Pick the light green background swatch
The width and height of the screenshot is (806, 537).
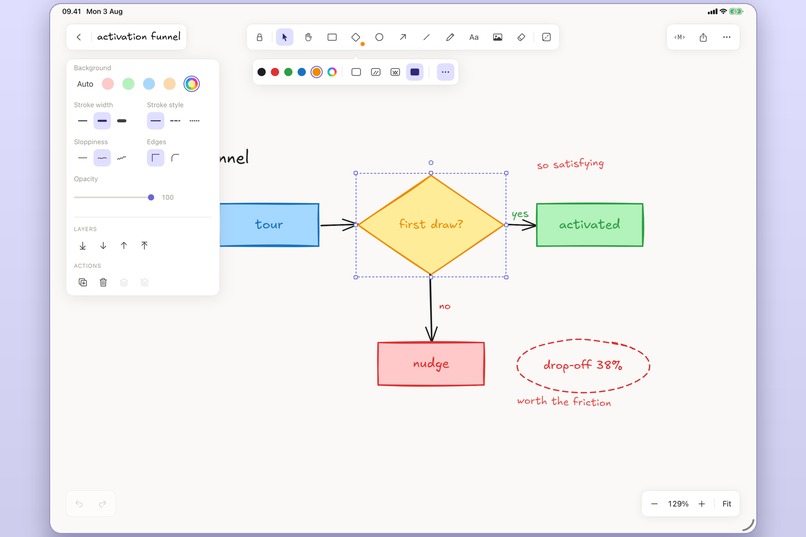coord(129,84)
